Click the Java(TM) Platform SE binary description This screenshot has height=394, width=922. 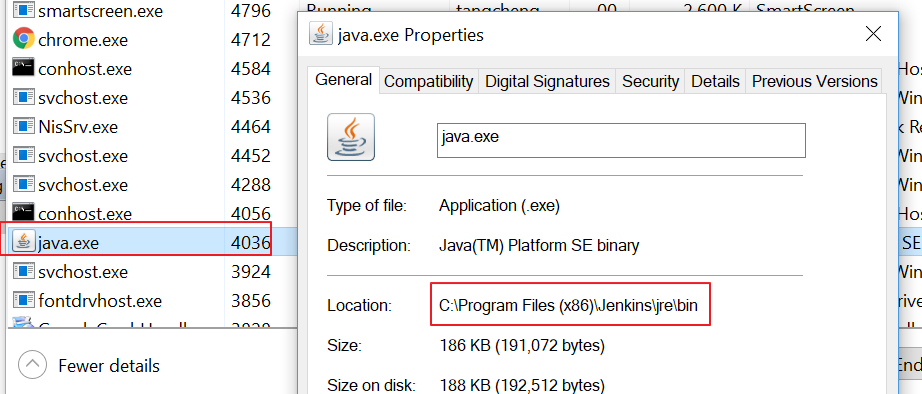539,245
